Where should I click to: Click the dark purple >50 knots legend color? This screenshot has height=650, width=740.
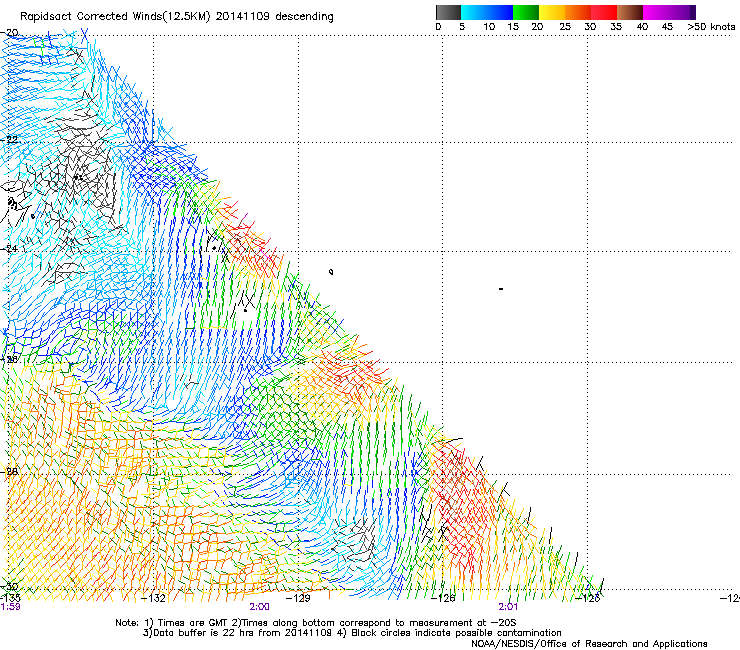click(x=693, y=12)
